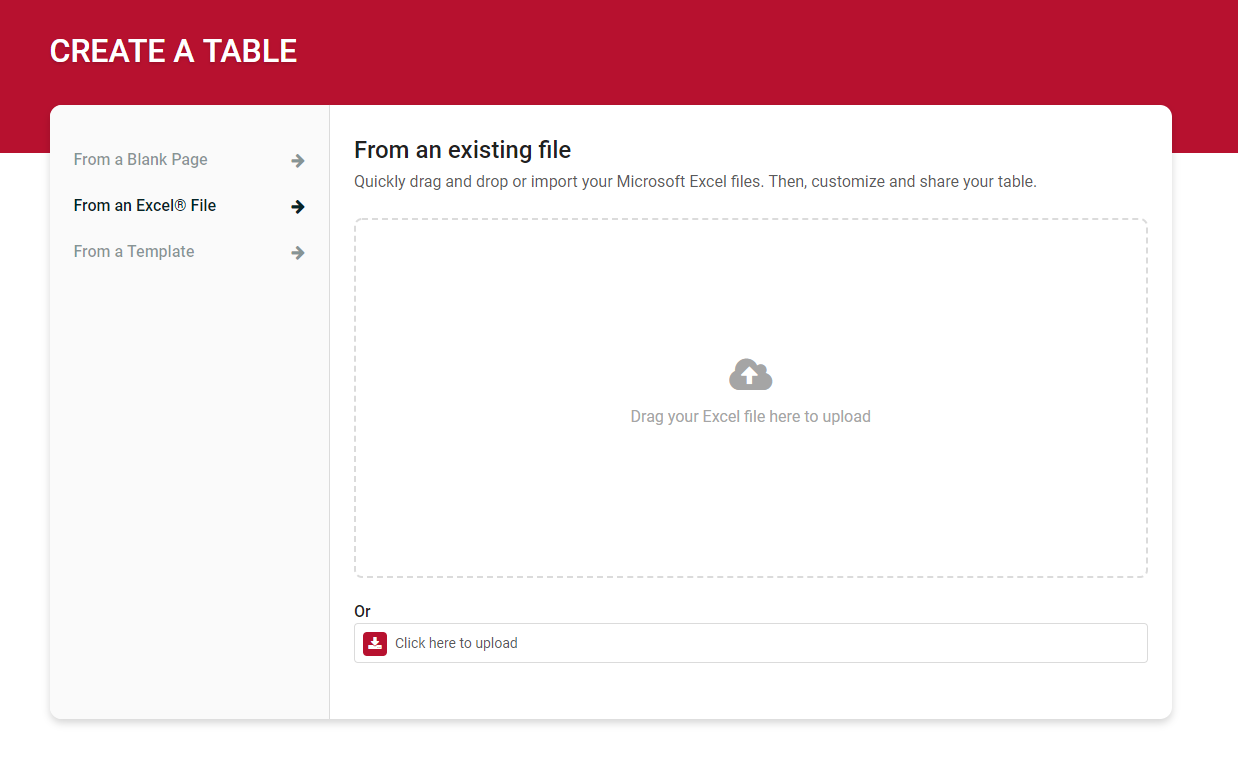Click the cloud upload icon in the drop zone
This screenshot has height=757, width=1238.
(751, 375)
